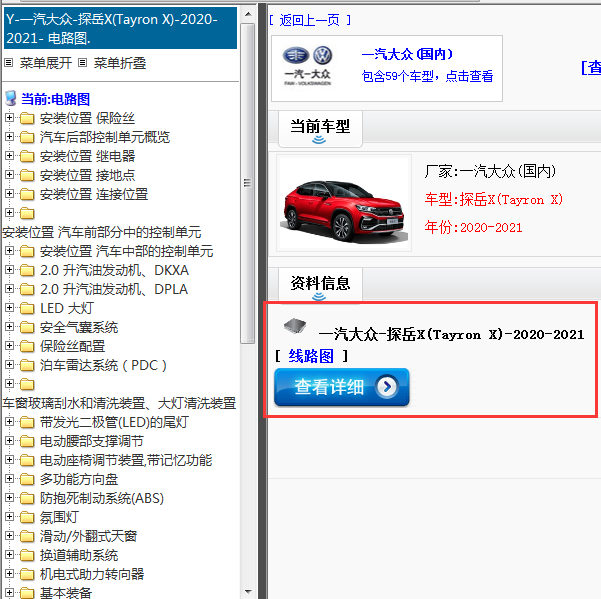Click the FAW-Volkswagen brand logo
Screen dimensions: 601x599
[307, 66]
